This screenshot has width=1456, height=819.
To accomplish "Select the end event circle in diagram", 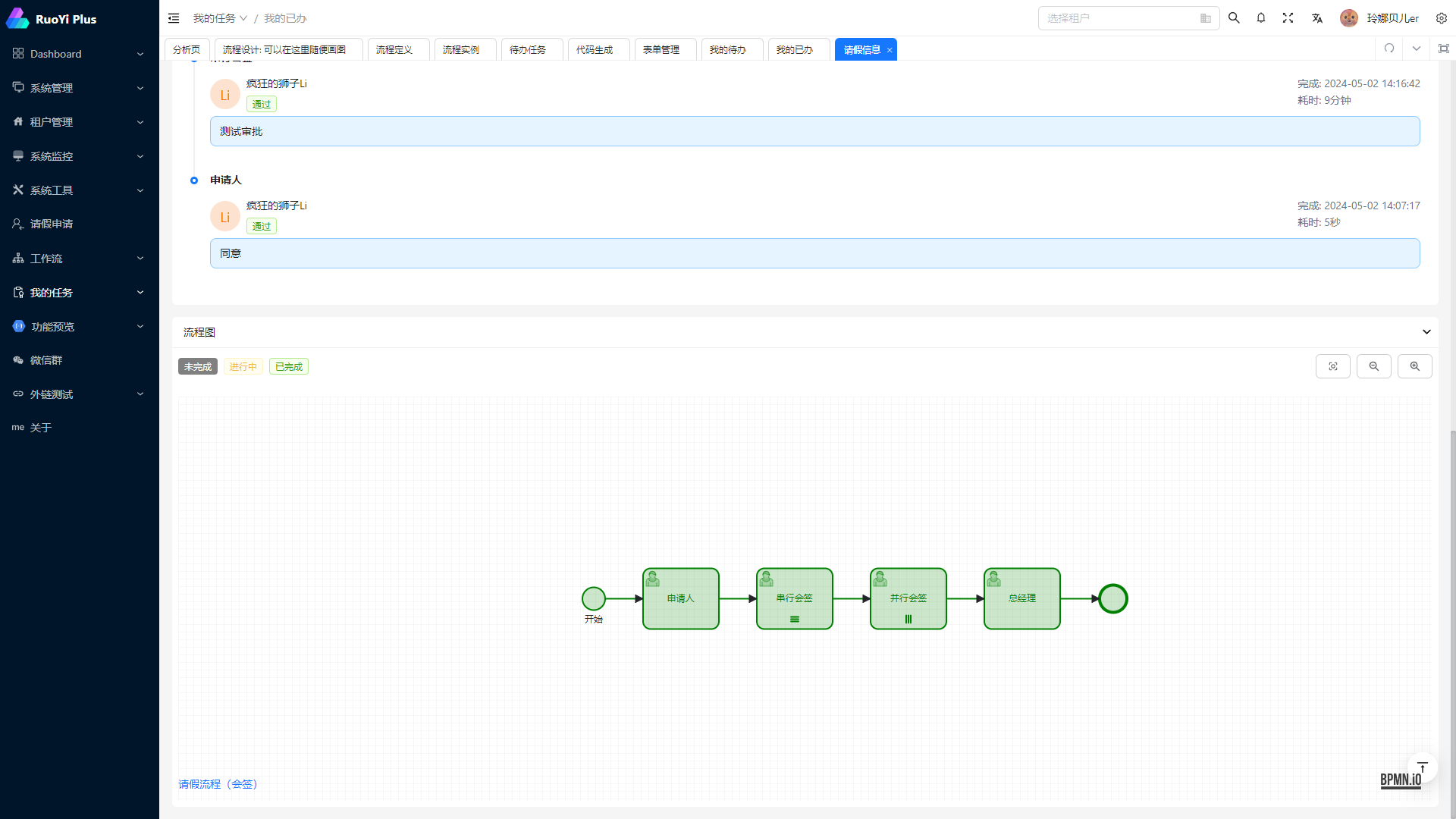I will pyautogui.click(x=1113, y=598).
